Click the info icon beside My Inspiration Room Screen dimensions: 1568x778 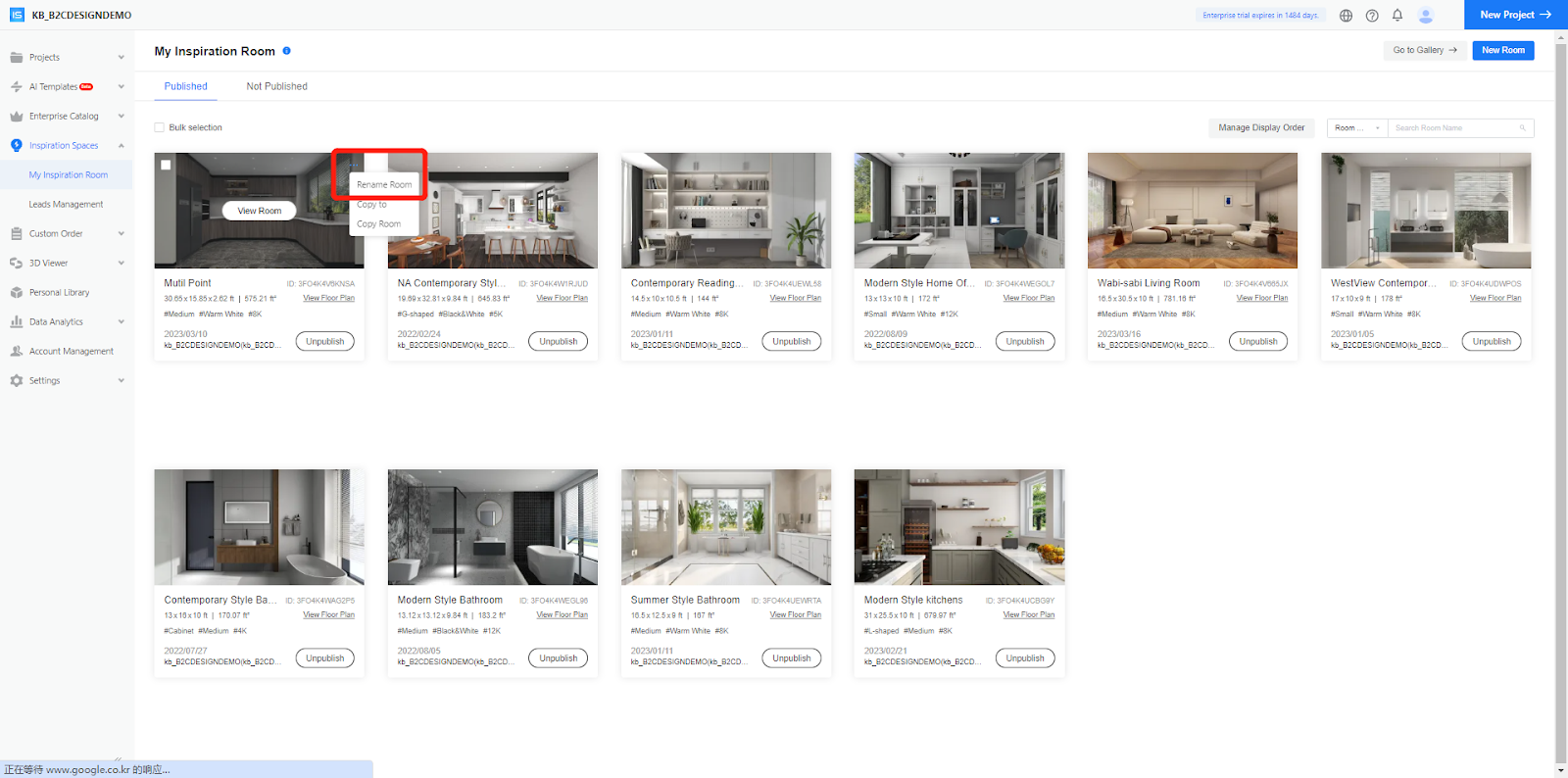point(286,51)
